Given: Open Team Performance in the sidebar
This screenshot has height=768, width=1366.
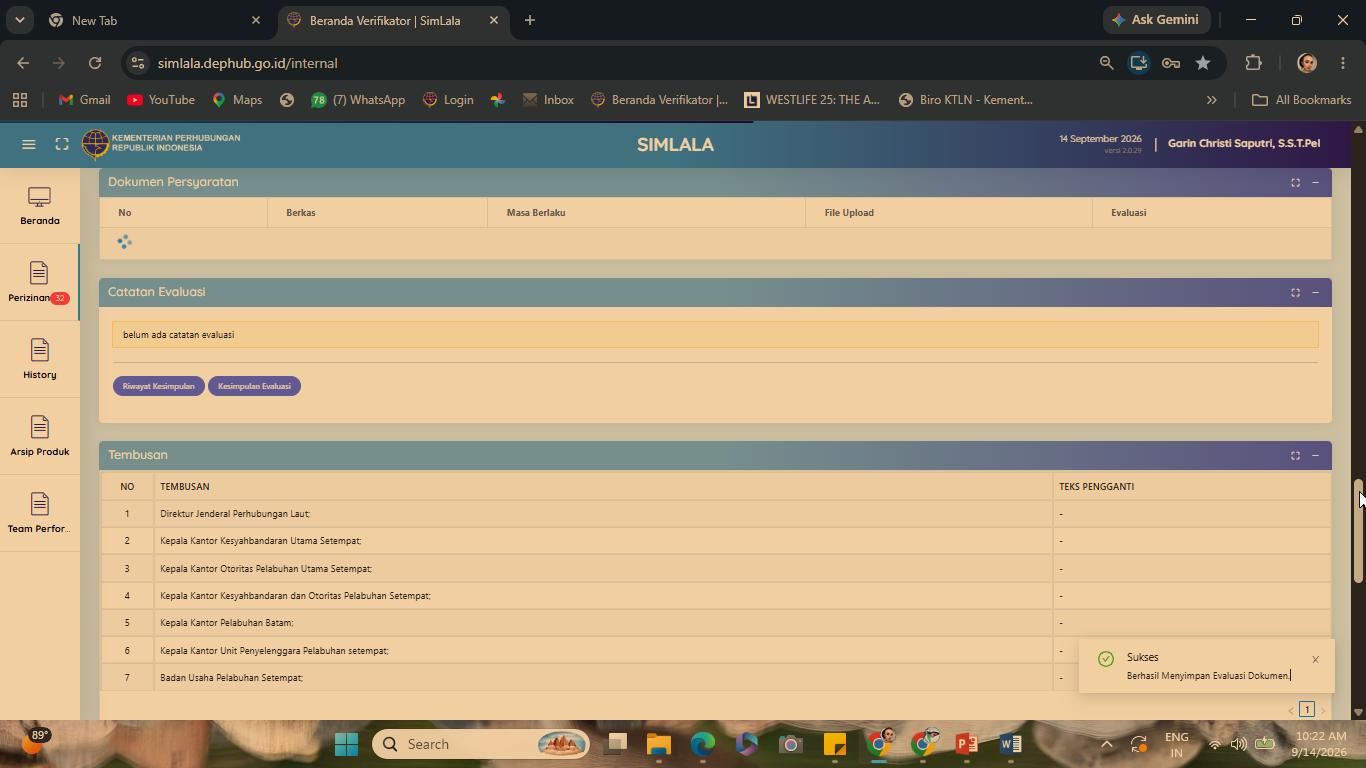Looking at the screenshot, I should pyautogui.click(x=40, y=514).
